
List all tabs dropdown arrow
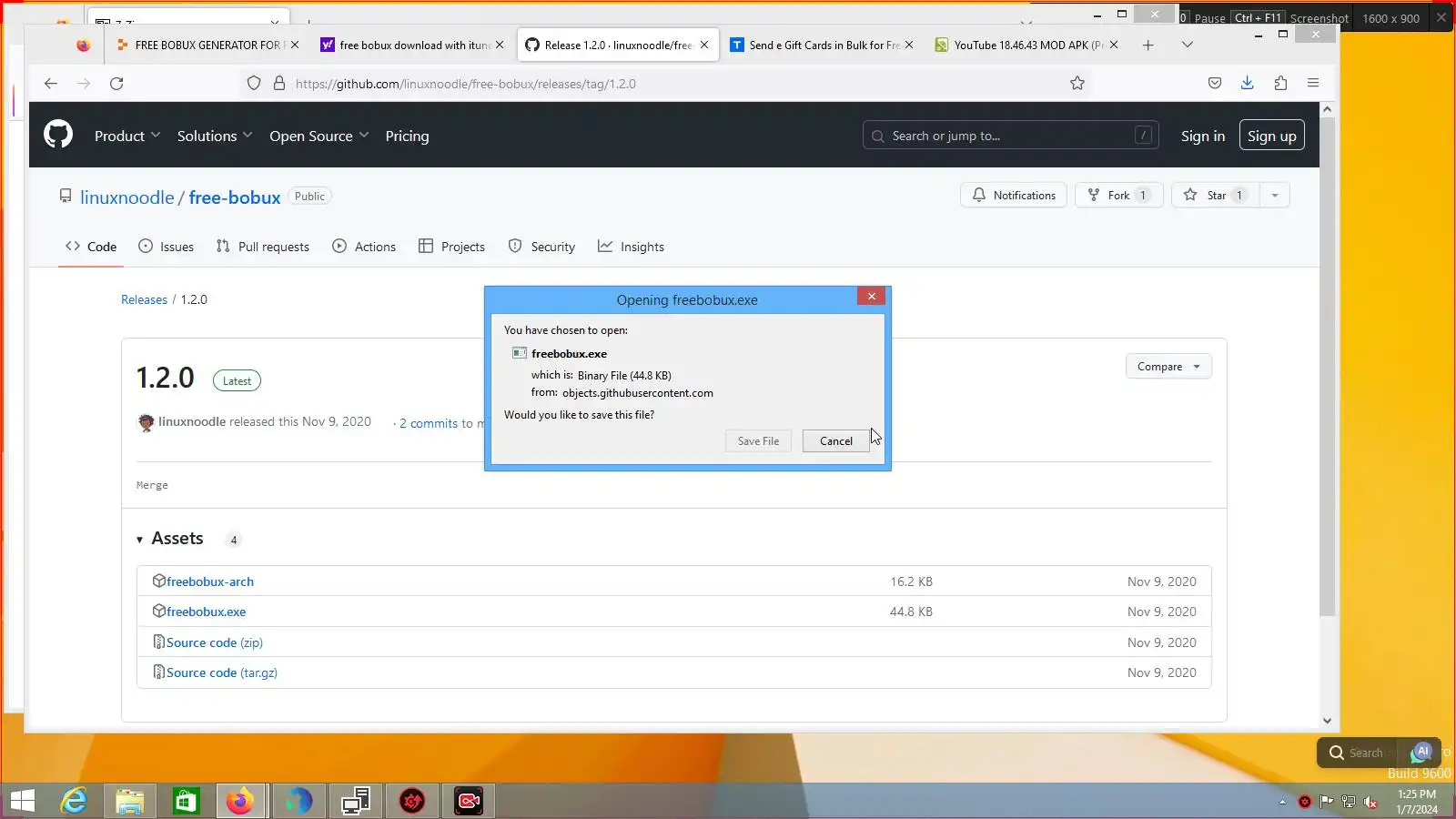pyautogui.click(x=1188, y=45)
